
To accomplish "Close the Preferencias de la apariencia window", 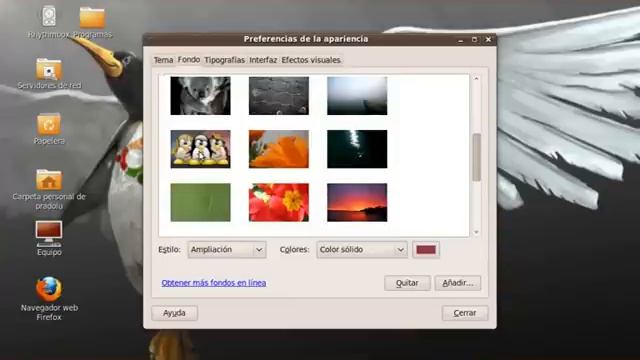I will [488, 40].
